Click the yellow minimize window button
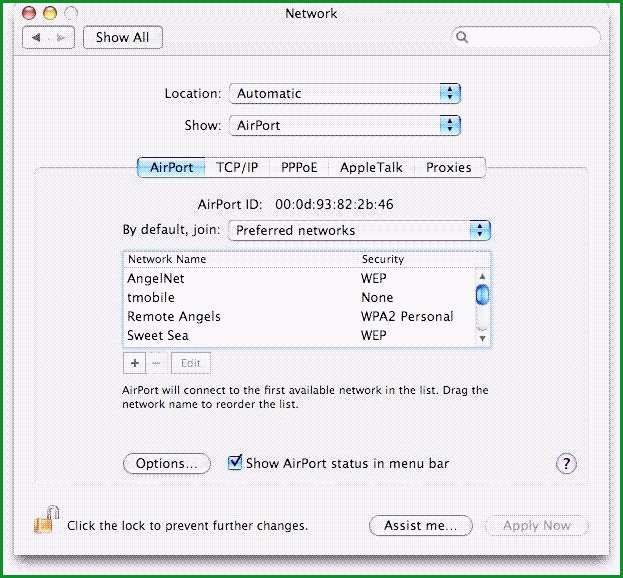 [50, 13]
